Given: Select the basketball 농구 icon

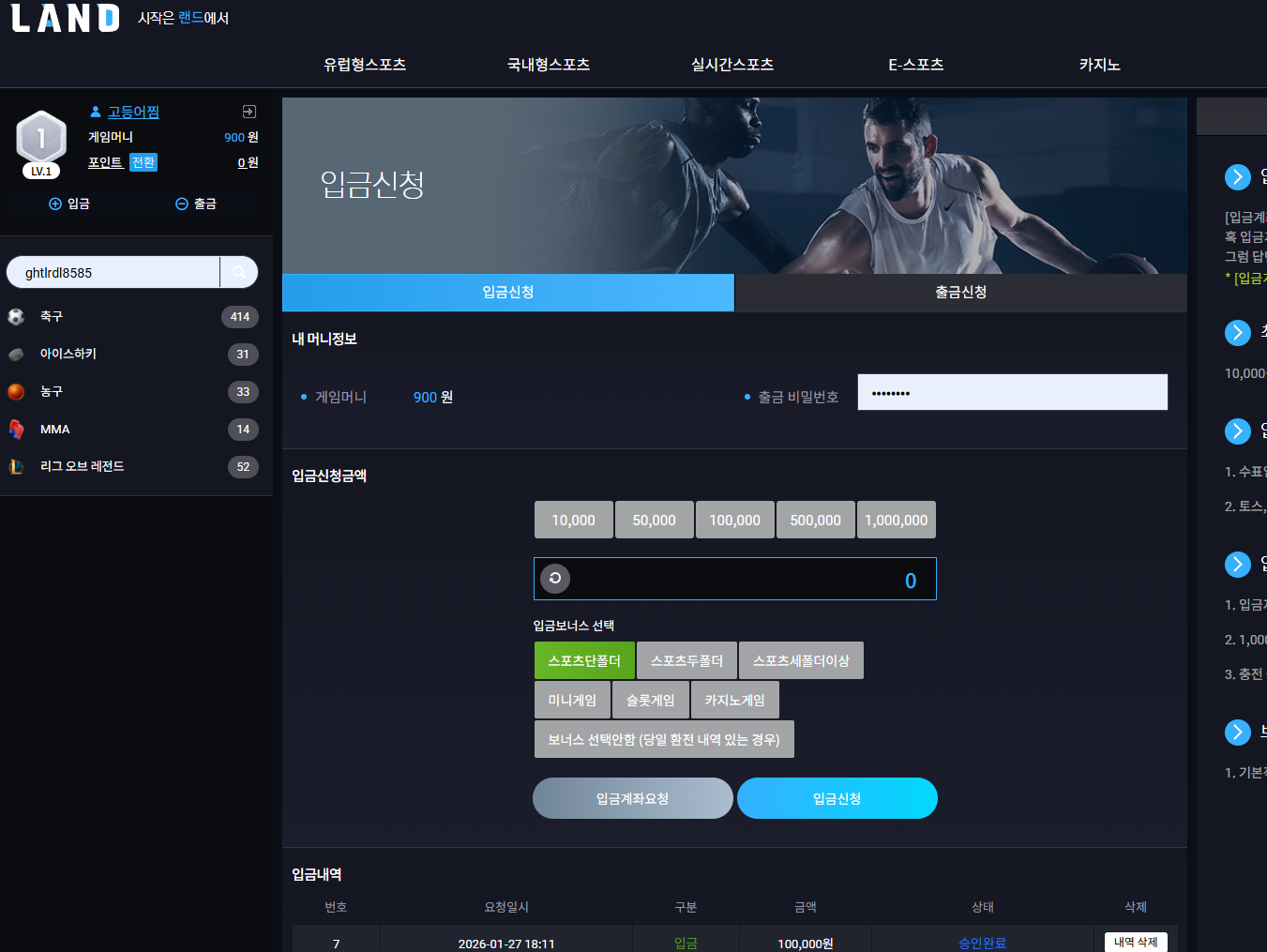Looking at the screenshot, I should pyautogui.click(x=16, y=392).
